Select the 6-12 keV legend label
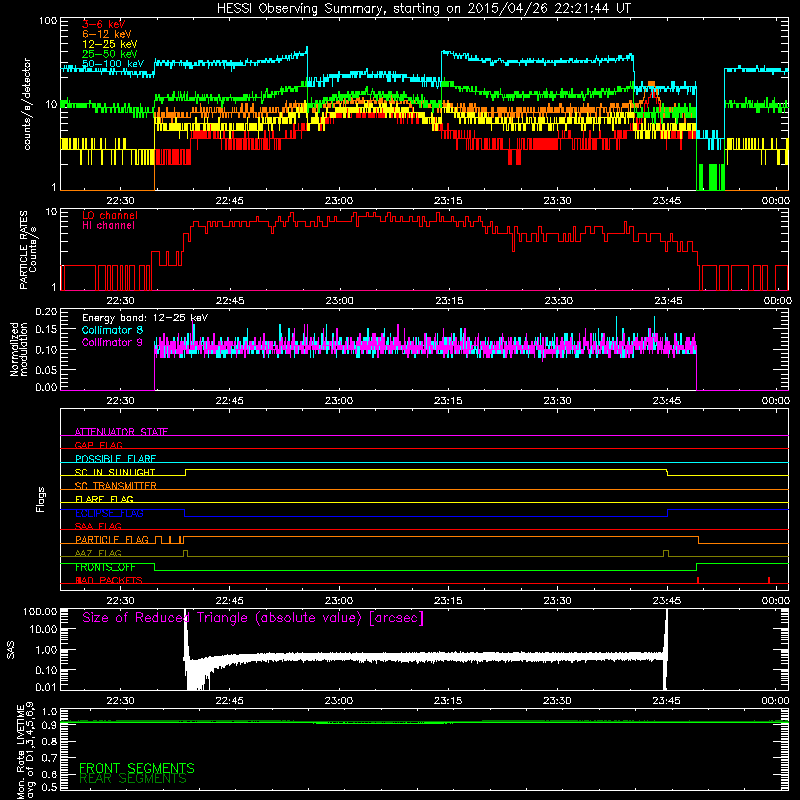 point(107,34)
